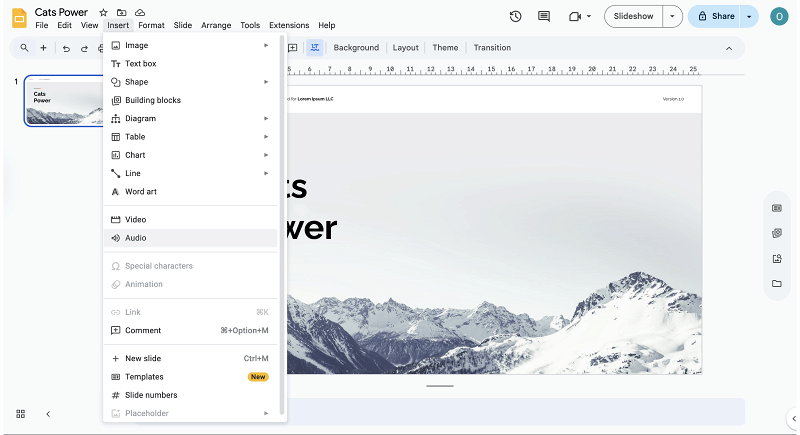Screen dimensions: 800x435
Task: Click the Insert menu scrollbar
Action: pos(282,224)
